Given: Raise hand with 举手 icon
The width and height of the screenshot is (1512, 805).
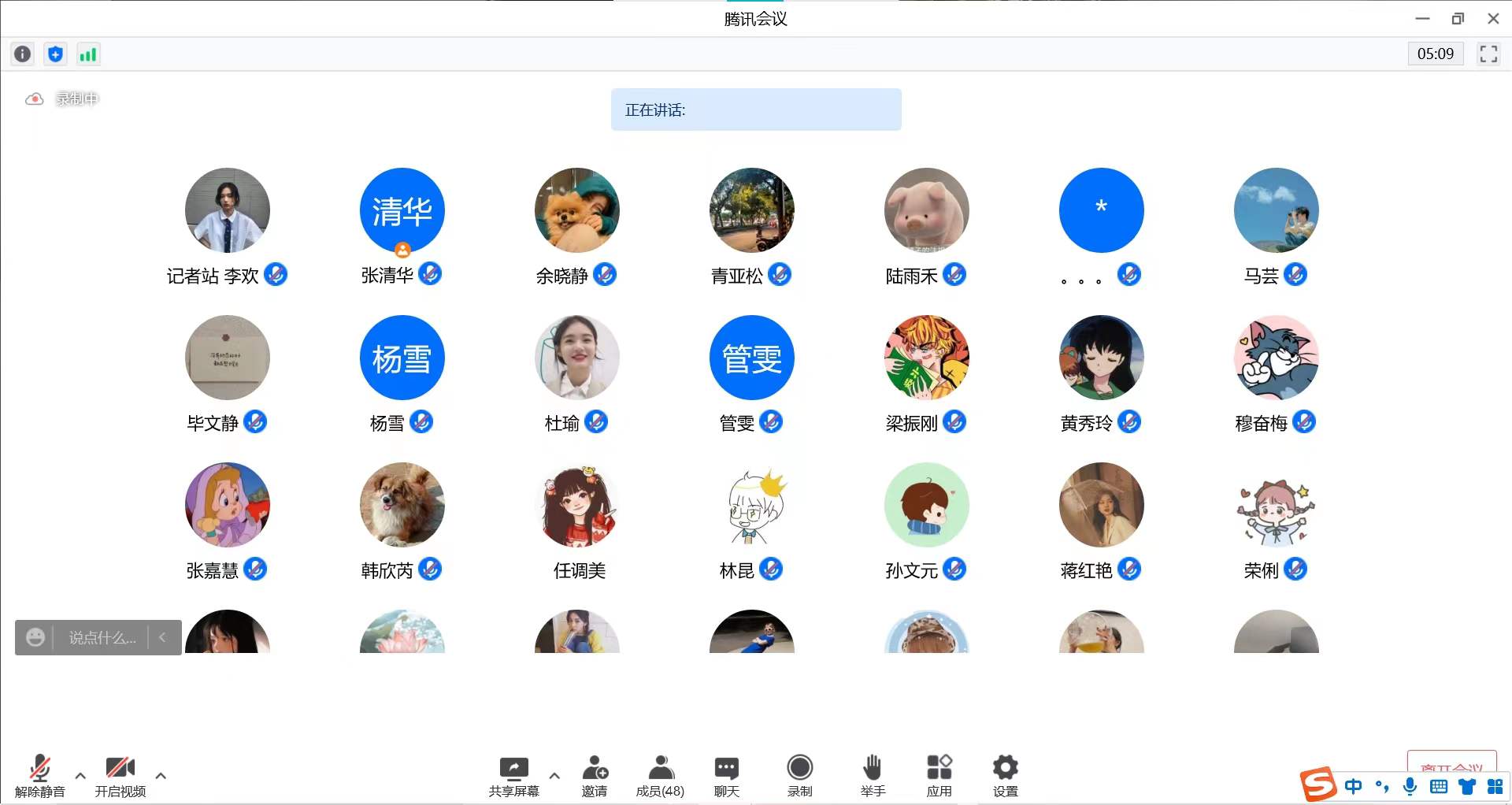Looking at the screenshot, I should tap(872, 775).
